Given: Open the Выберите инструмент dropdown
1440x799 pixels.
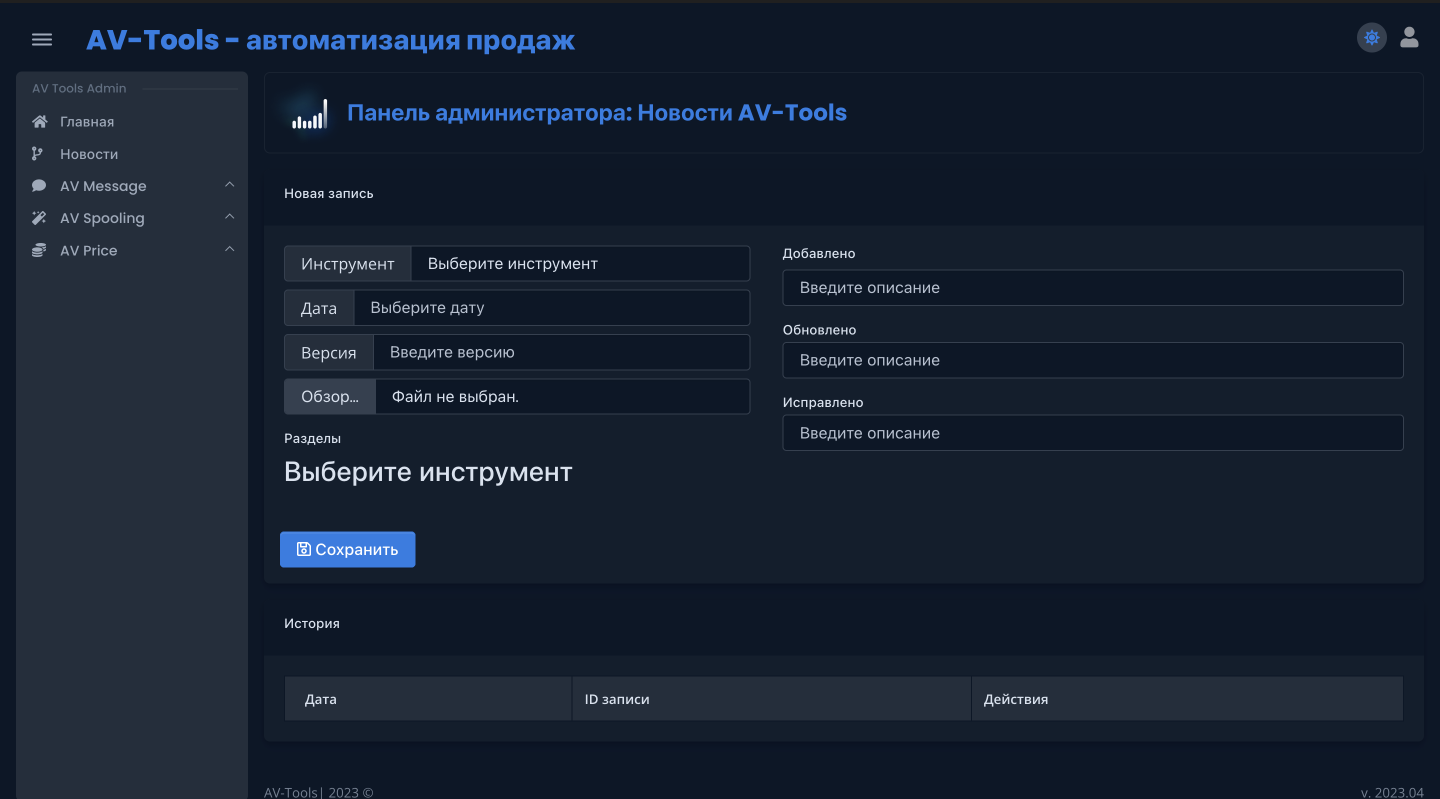Looking at the screenshot, I should pos(580,264).
